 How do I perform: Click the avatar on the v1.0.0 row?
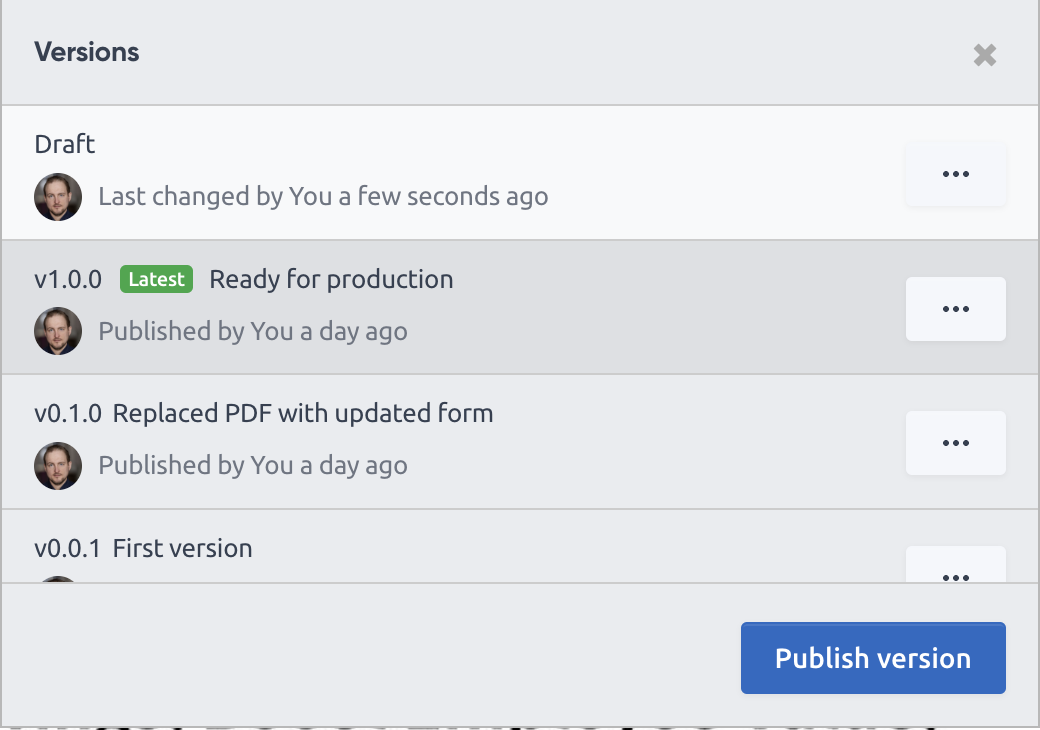coord(58,331)
